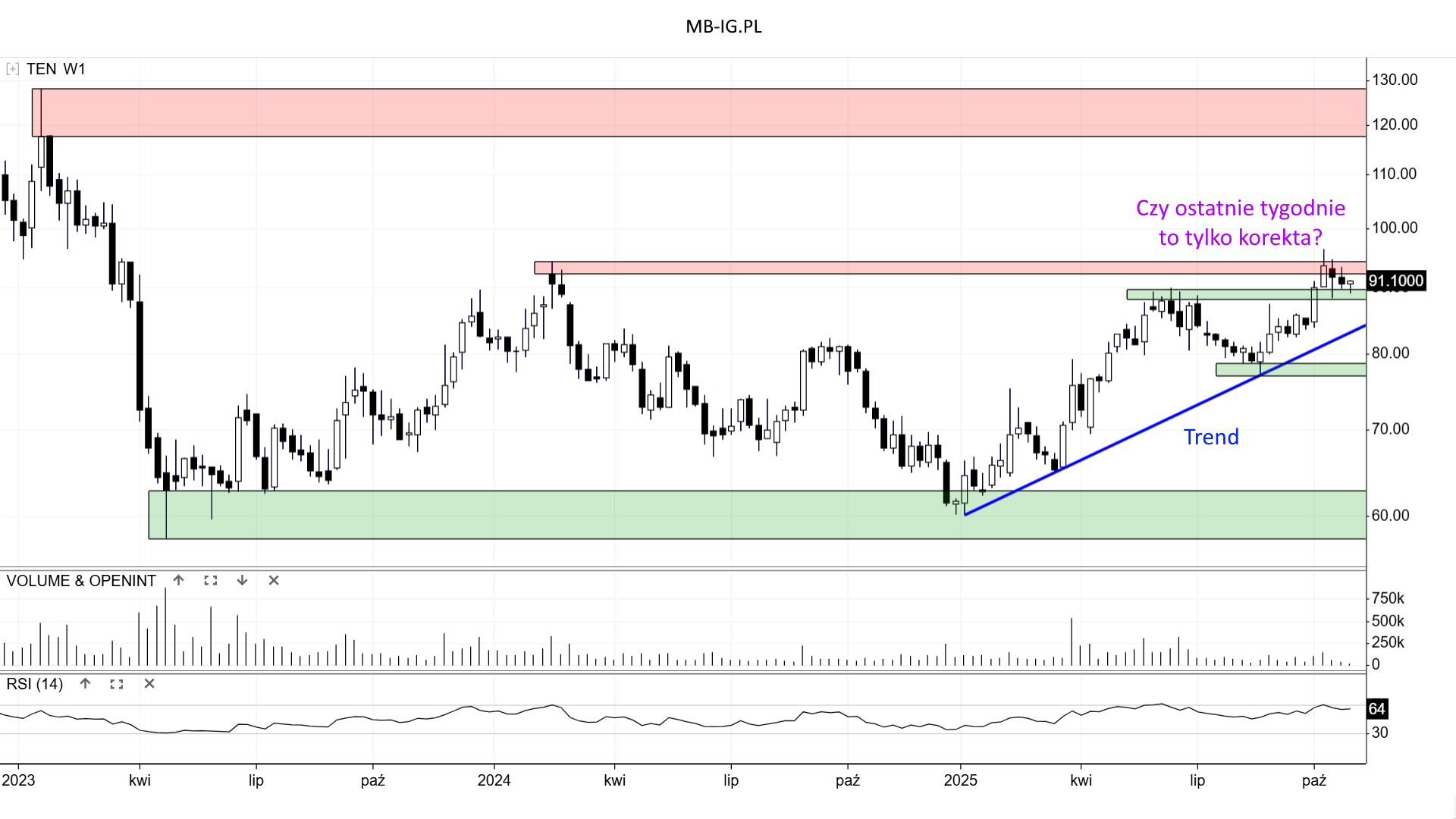
Task: Open the VOLUME & OPENINT indicator label
Action: 81,581
